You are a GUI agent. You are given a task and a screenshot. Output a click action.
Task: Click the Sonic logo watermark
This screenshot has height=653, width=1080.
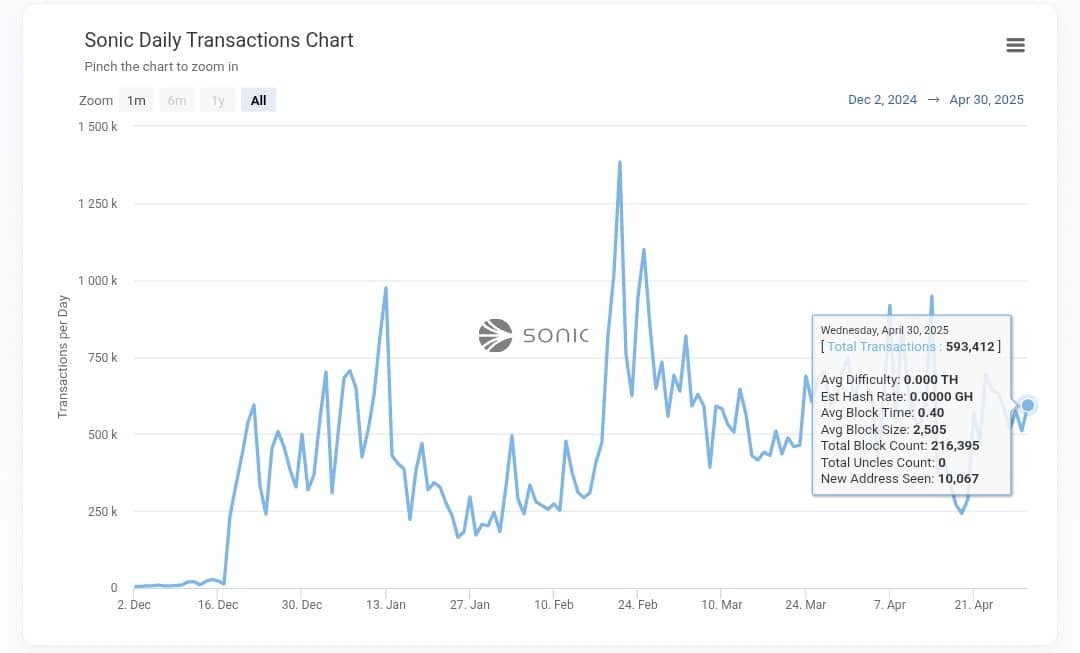pos(533,335)
